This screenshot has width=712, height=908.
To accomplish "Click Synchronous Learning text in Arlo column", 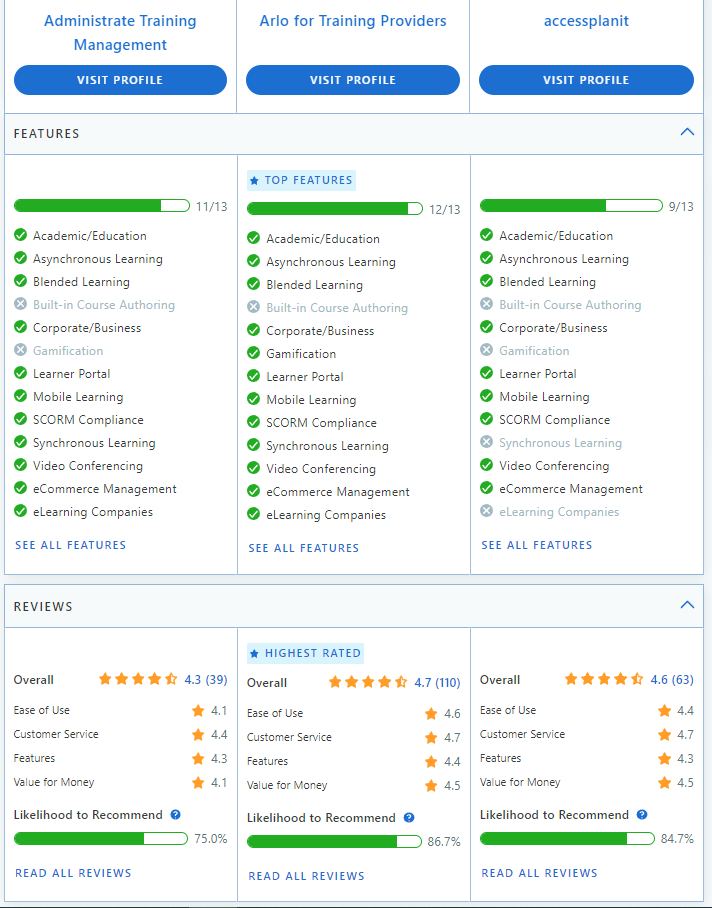I will point(327,446).
